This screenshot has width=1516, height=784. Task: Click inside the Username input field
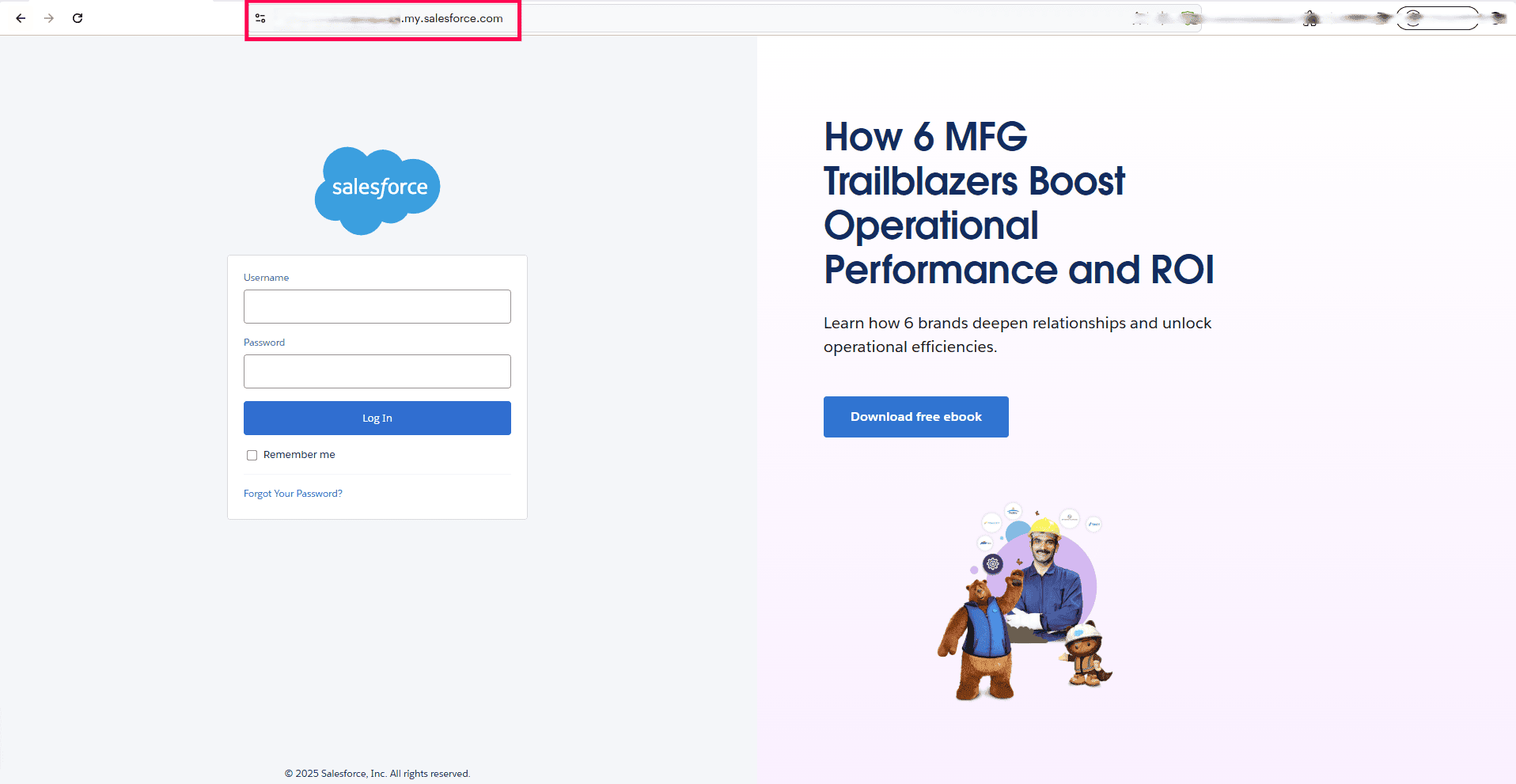click(377, 306)
